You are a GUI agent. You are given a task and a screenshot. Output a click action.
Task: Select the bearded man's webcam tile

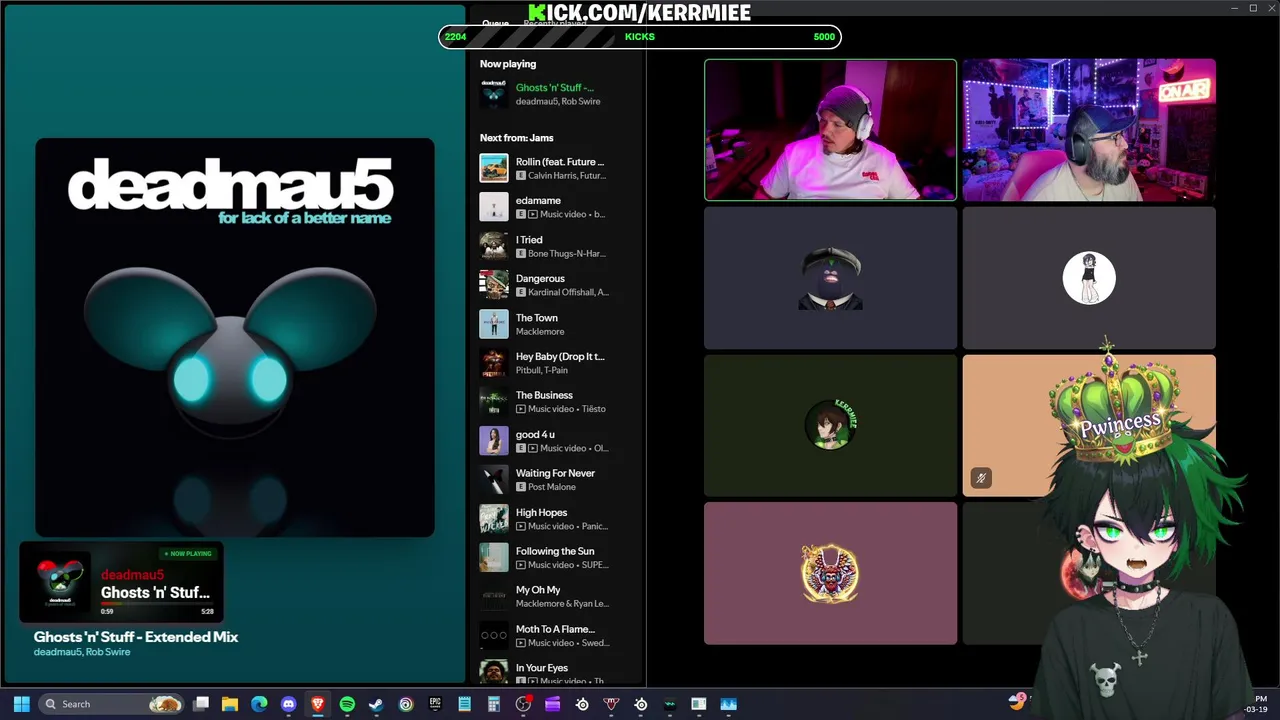tap(1089, 130)
